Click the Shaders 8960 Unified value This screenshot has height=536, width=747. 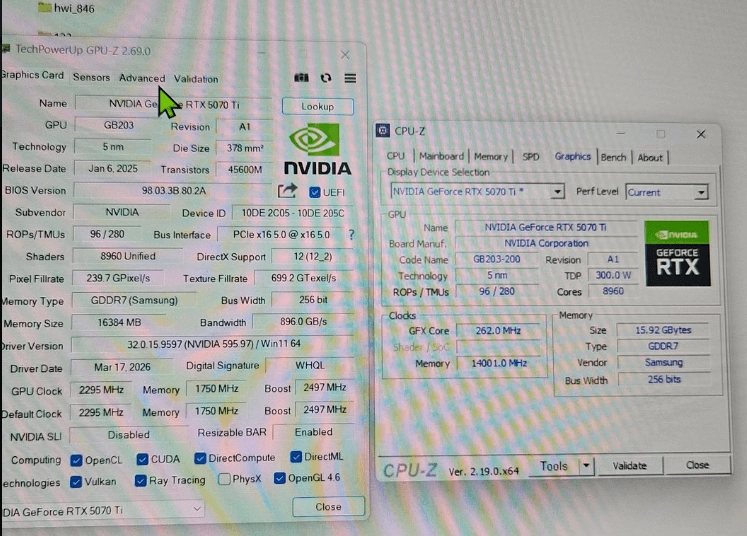(x=128, y=256)
